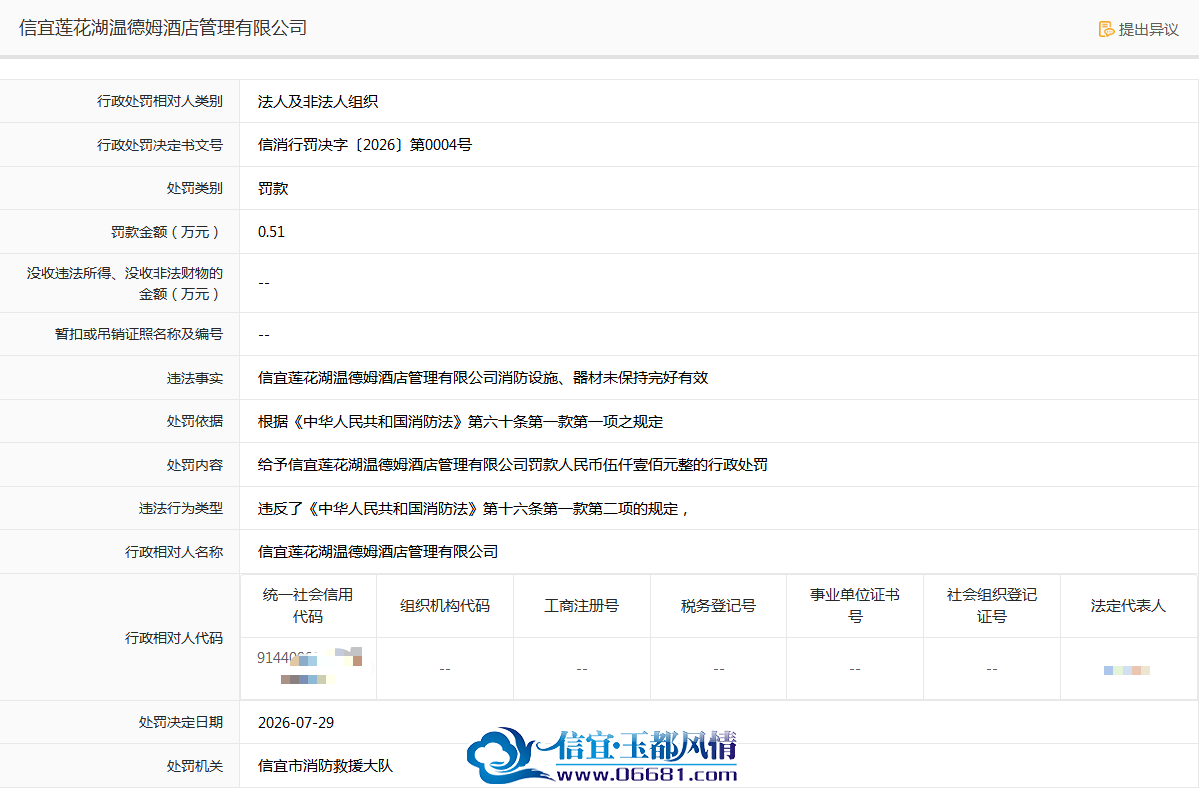1204x792 pixels.
Task: Click the 信宜市消防救援大队 authority text
Action: tap(326, 766)
